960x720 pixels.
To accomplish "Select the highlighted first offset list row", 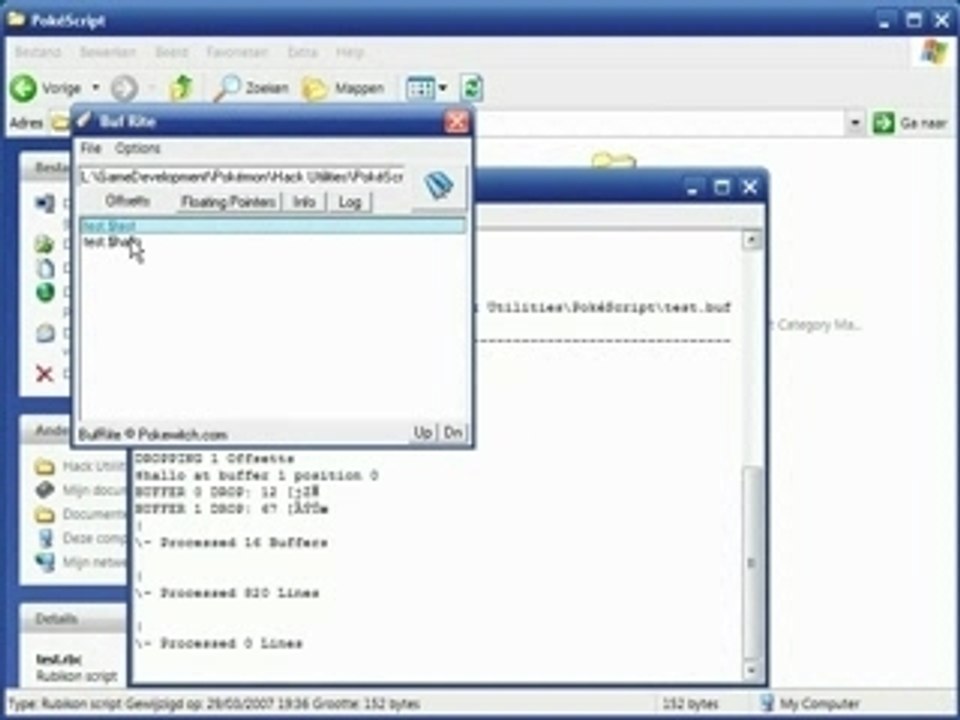I will [273, 227].
